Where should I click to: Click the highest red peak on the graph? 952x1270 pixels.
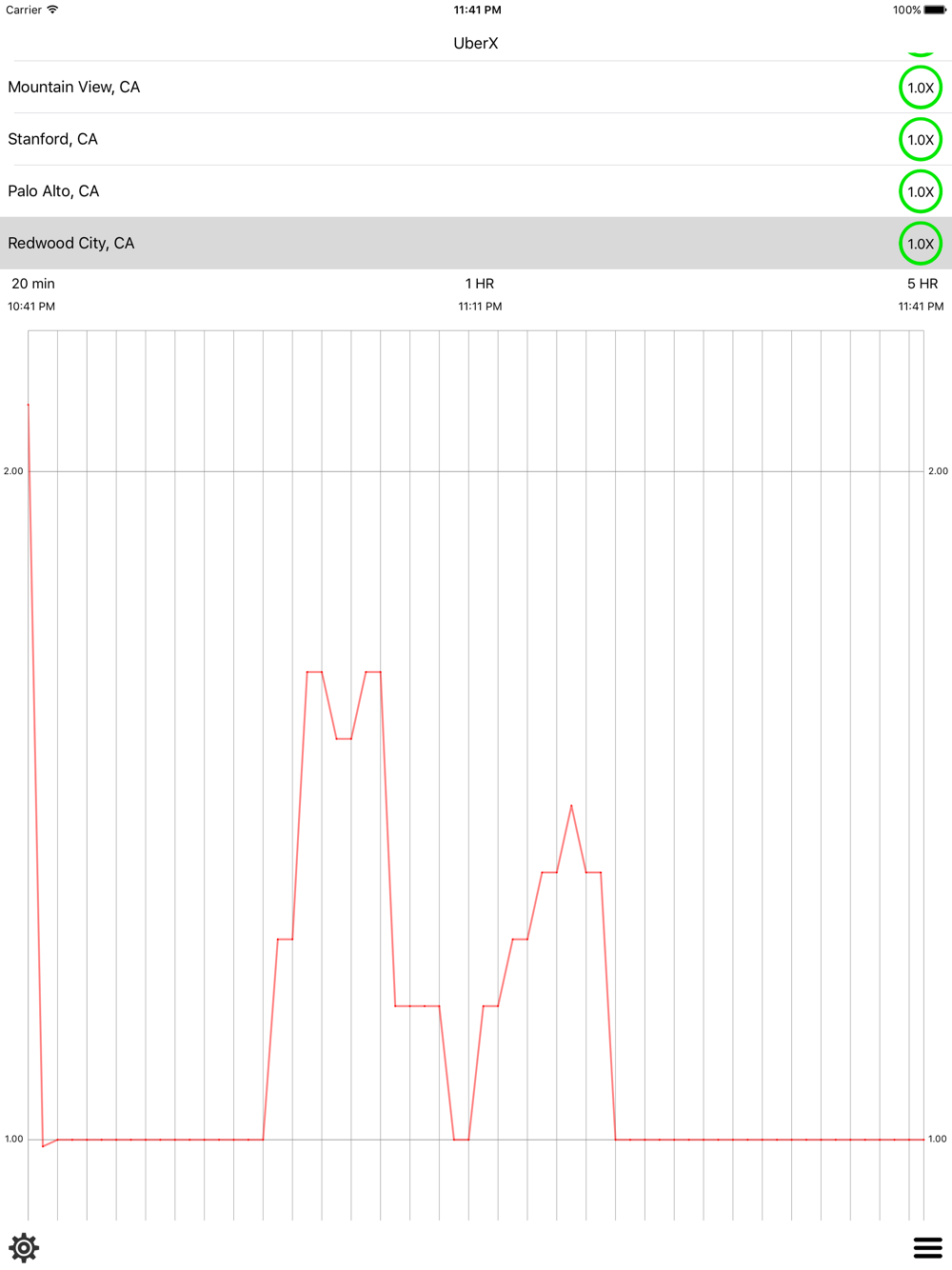(x=29, y=406)
